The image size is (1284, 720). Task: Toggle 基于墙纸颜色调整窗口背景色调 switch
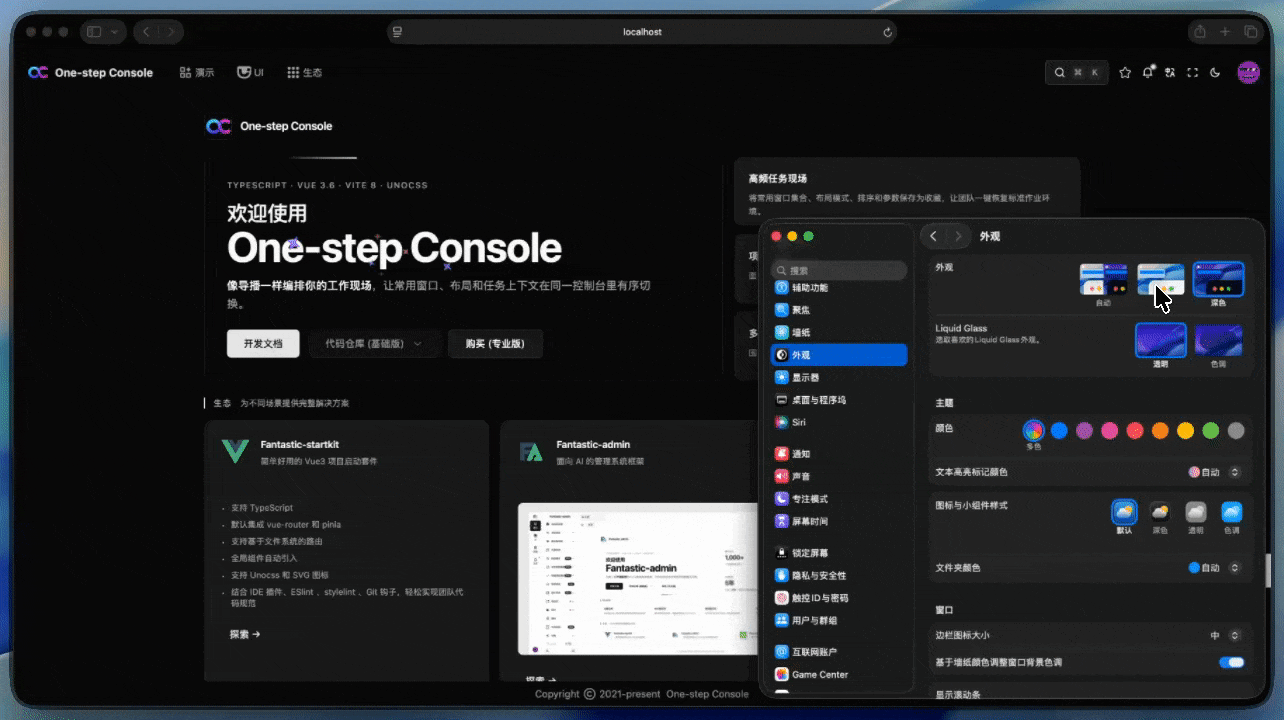[x=1231, y=662]
